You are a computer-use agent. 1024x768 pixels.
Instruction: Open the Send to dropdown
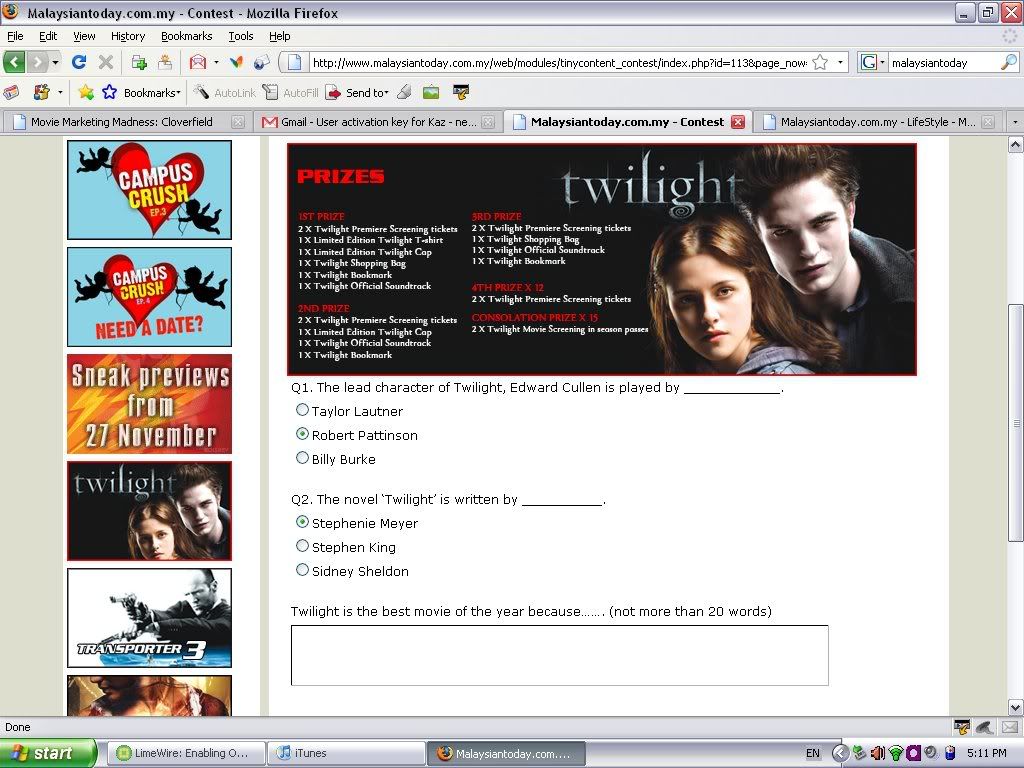[x=357, y=93]
